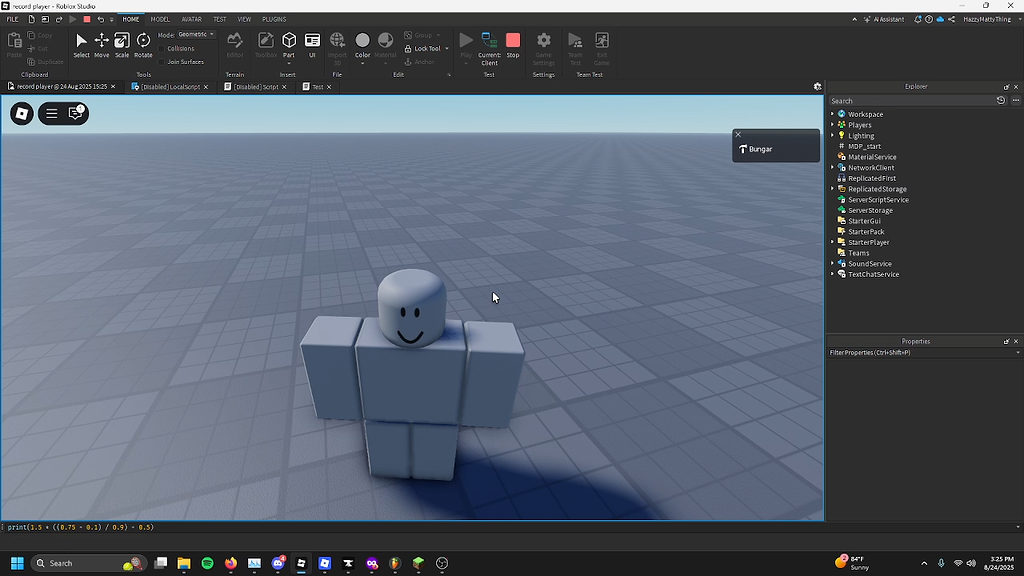Switch to the AVATAR ribbon tab

tap(191, 19)
